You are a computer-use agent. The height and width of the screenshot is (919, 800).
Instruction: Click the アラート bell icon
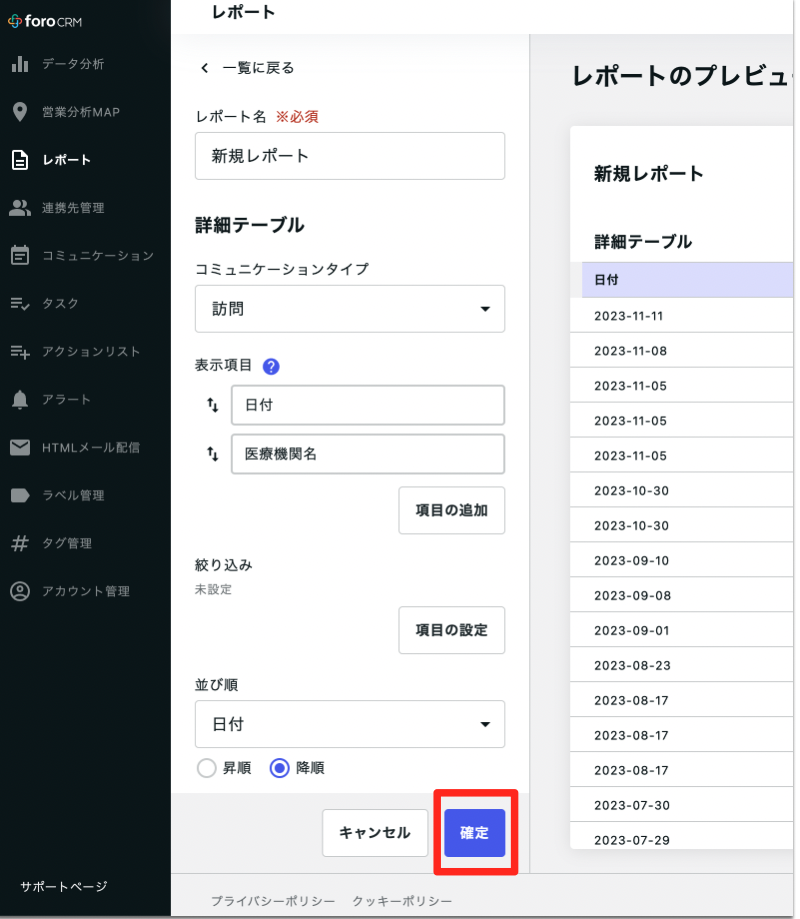pyautogui.click(x=20, y=400)
